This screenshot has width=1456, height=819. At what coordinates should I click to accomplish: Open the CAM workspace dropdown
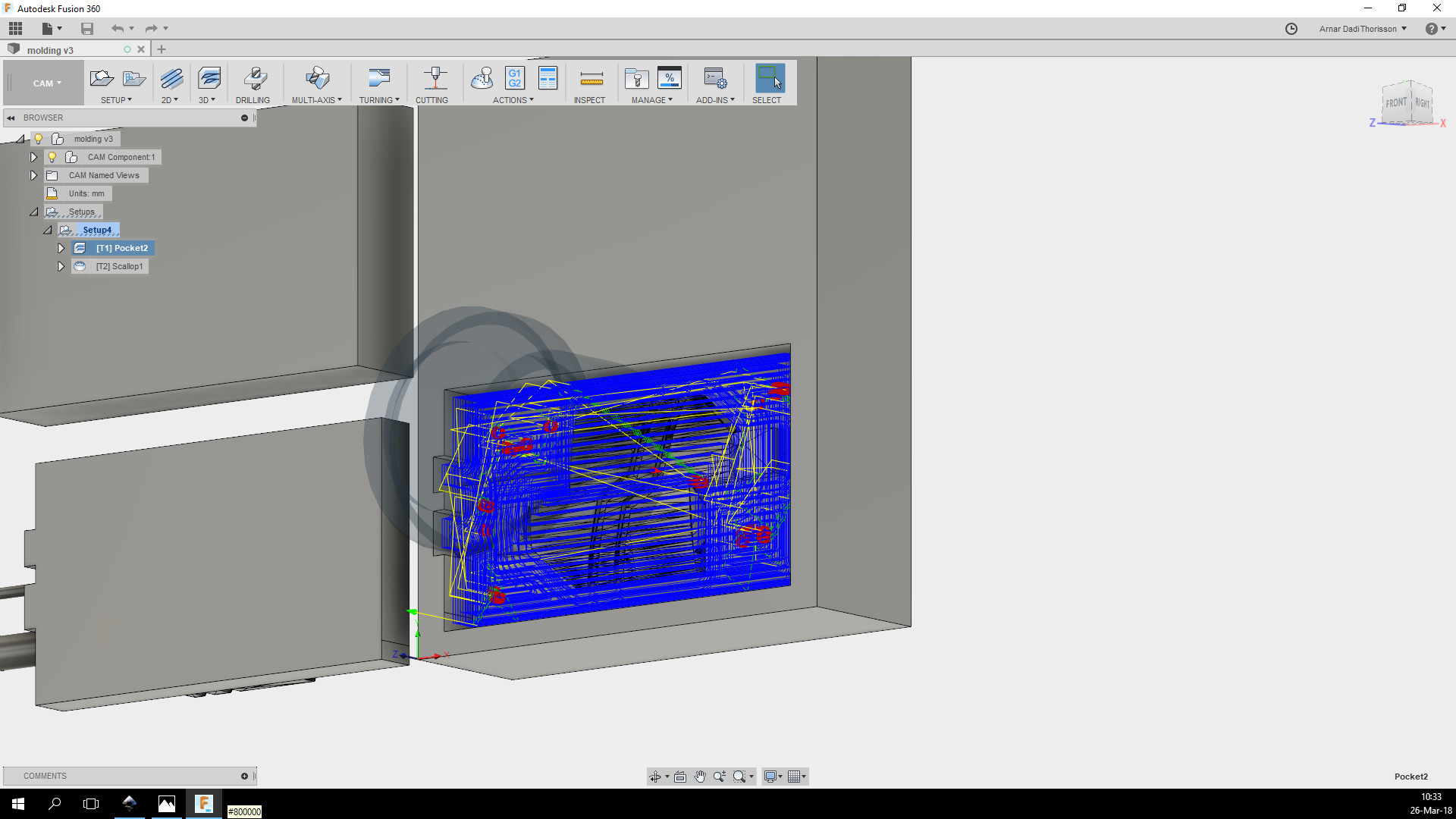46,83
